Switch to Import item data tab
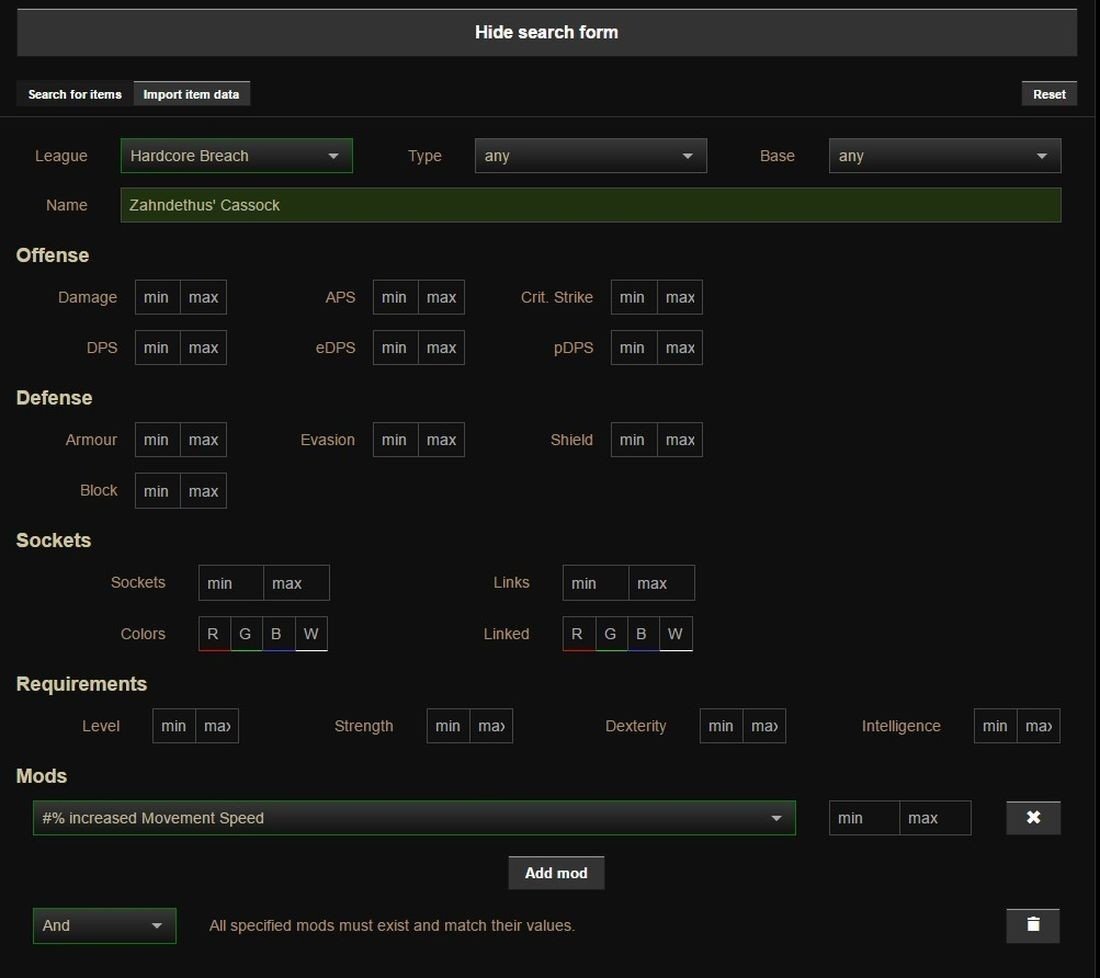This screenshot has width=1100, height=978. click(192, 94)
